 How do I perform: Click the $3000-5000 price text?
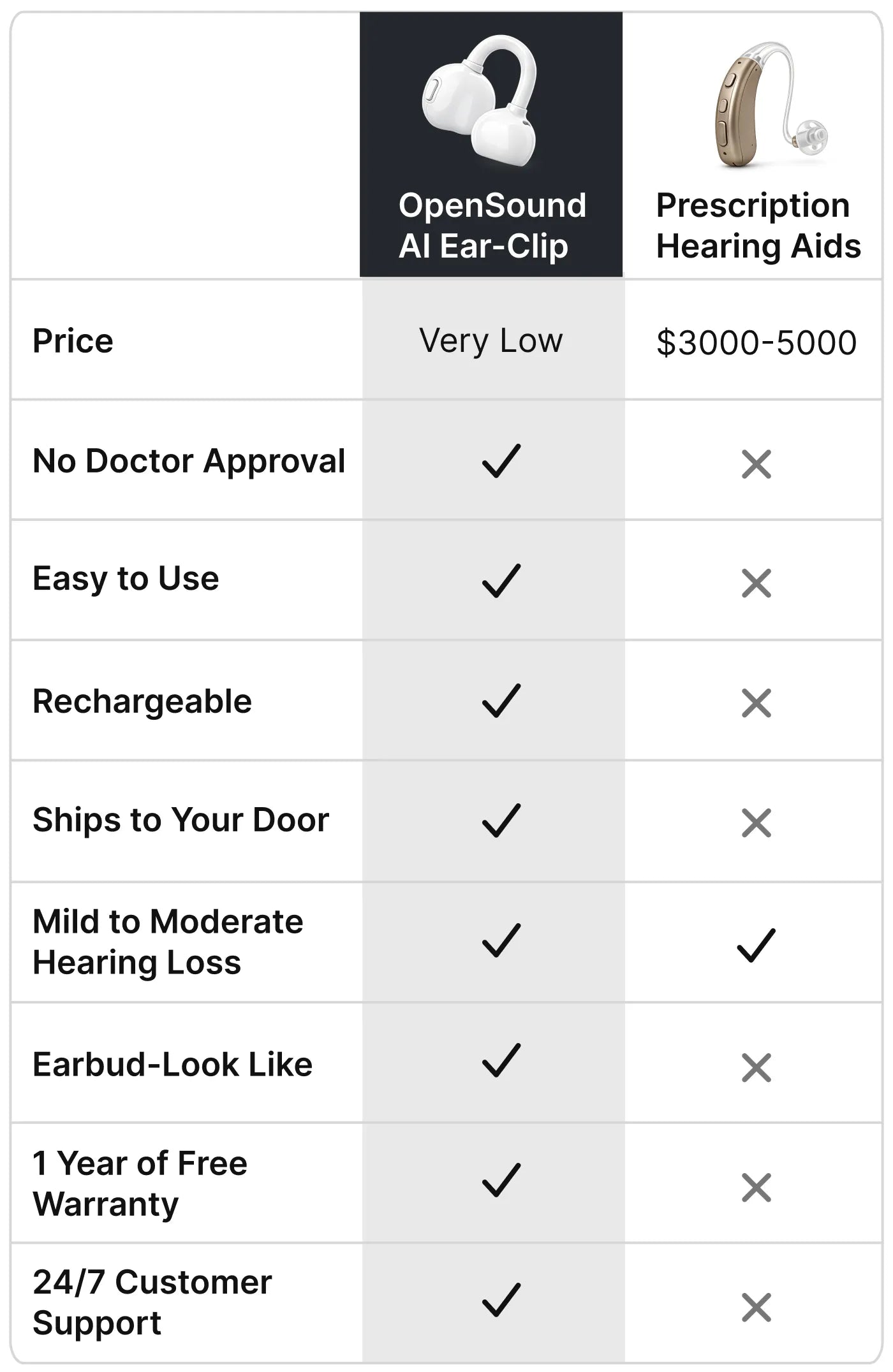756,342
